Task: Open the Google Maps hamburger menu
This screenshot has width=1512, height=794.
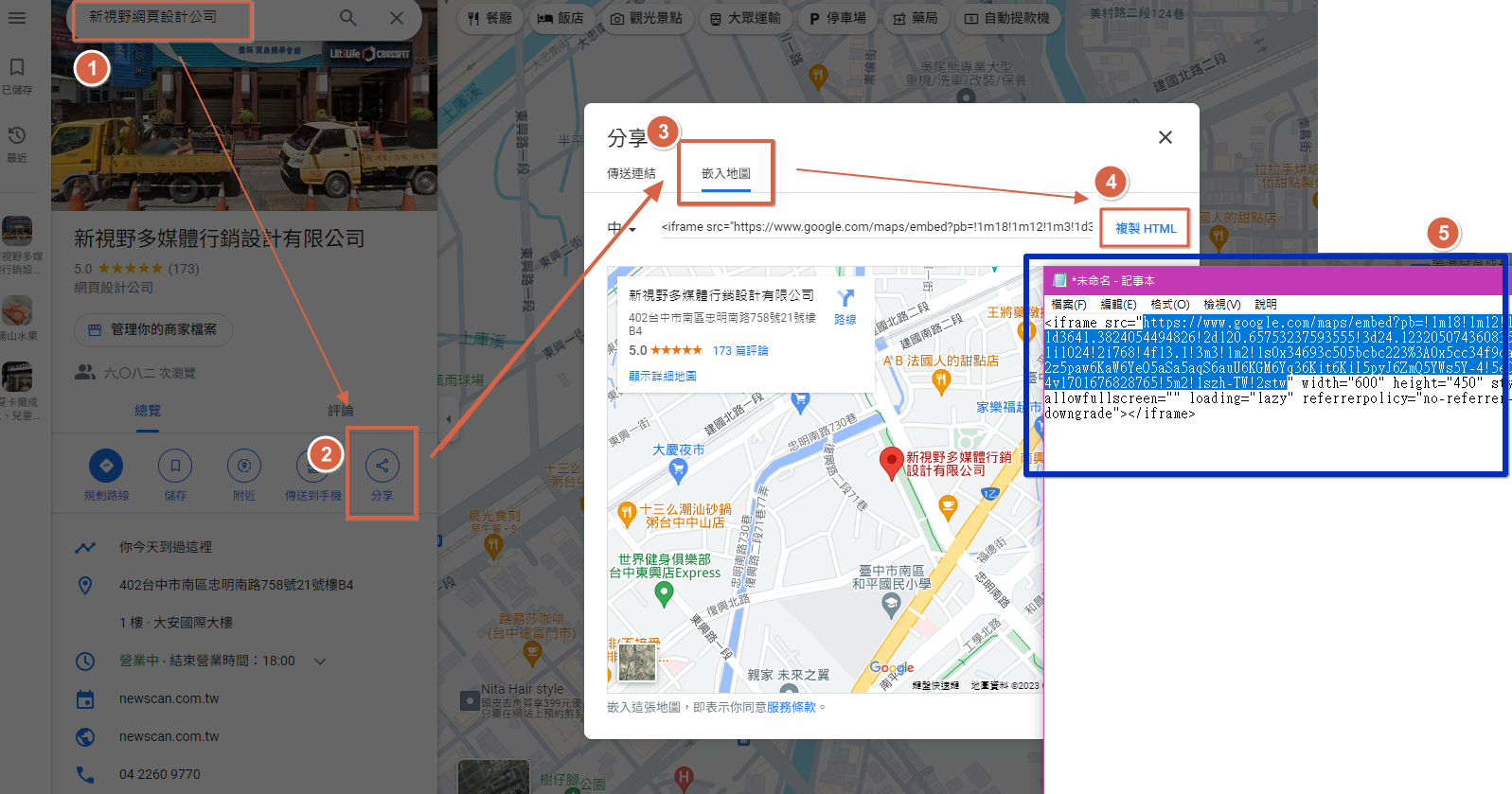Action: coord(17,18)
